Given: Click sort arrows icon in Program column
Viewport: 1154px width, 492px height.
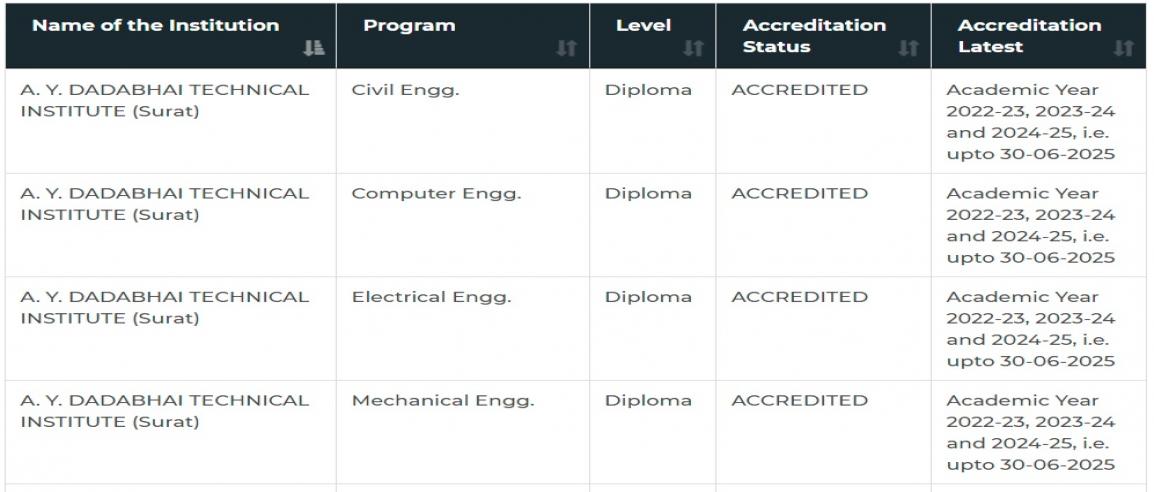Looking at the screenshot, I should [566, 49].
